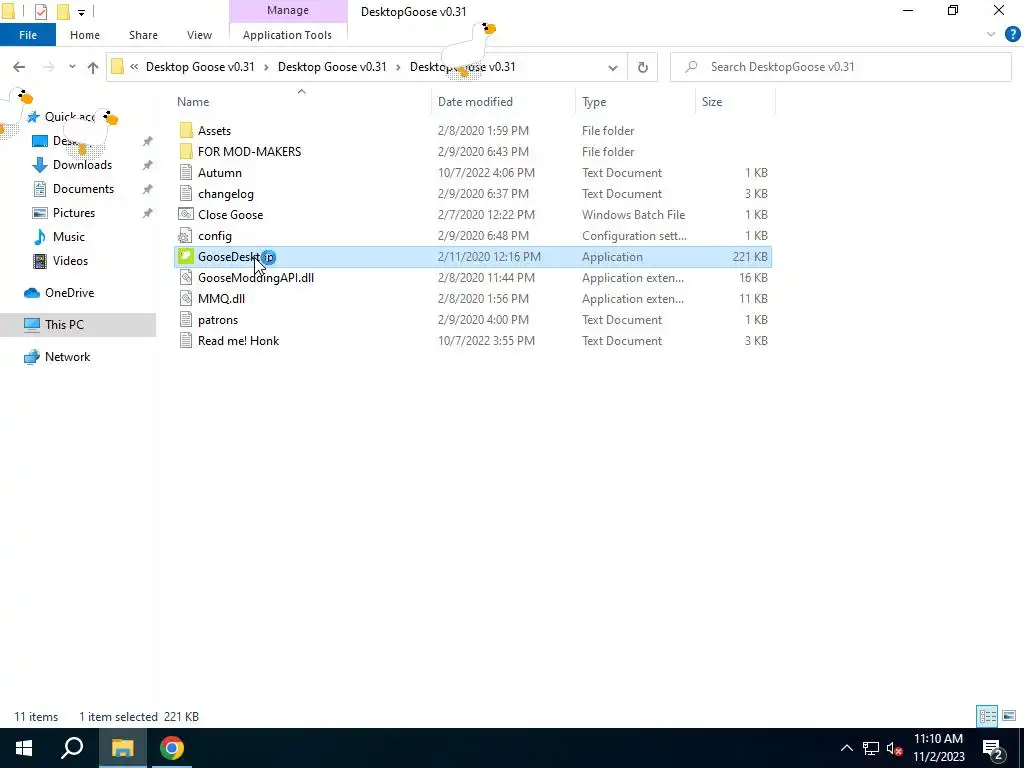Select the changelog file icon
The height and width of the screenshot is (768, 1024).
click(186, 193)
